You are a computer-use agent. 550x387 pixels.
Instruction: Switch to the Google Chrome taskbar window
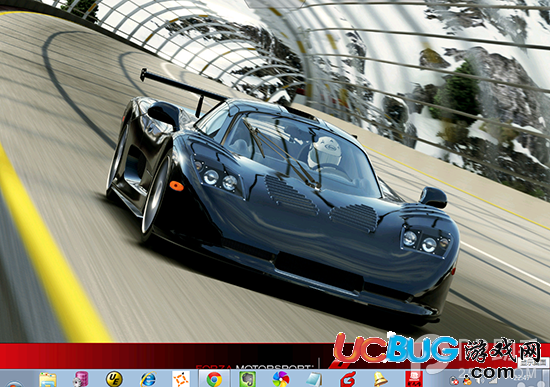pos(214,379)
